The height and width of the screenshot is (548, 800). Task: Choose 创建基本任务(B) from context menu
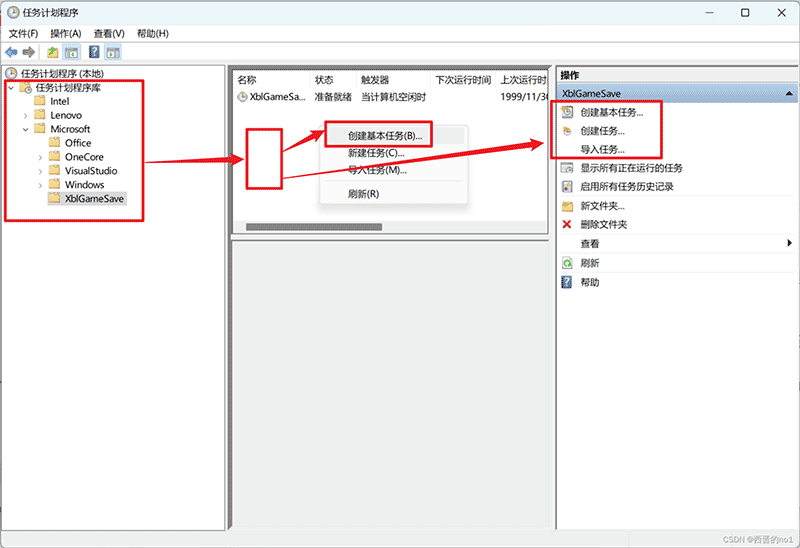pyautogui.click(x=384, y=135)
